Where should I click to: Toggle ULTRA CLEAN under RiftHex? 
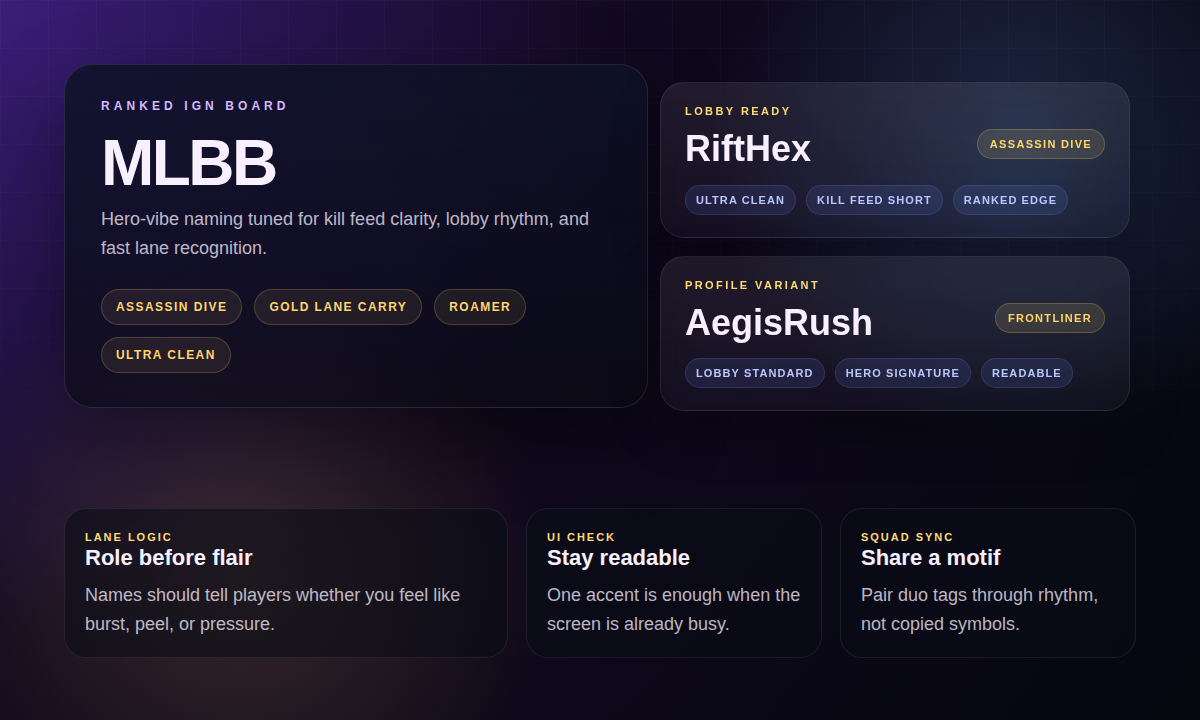(740, 200)
